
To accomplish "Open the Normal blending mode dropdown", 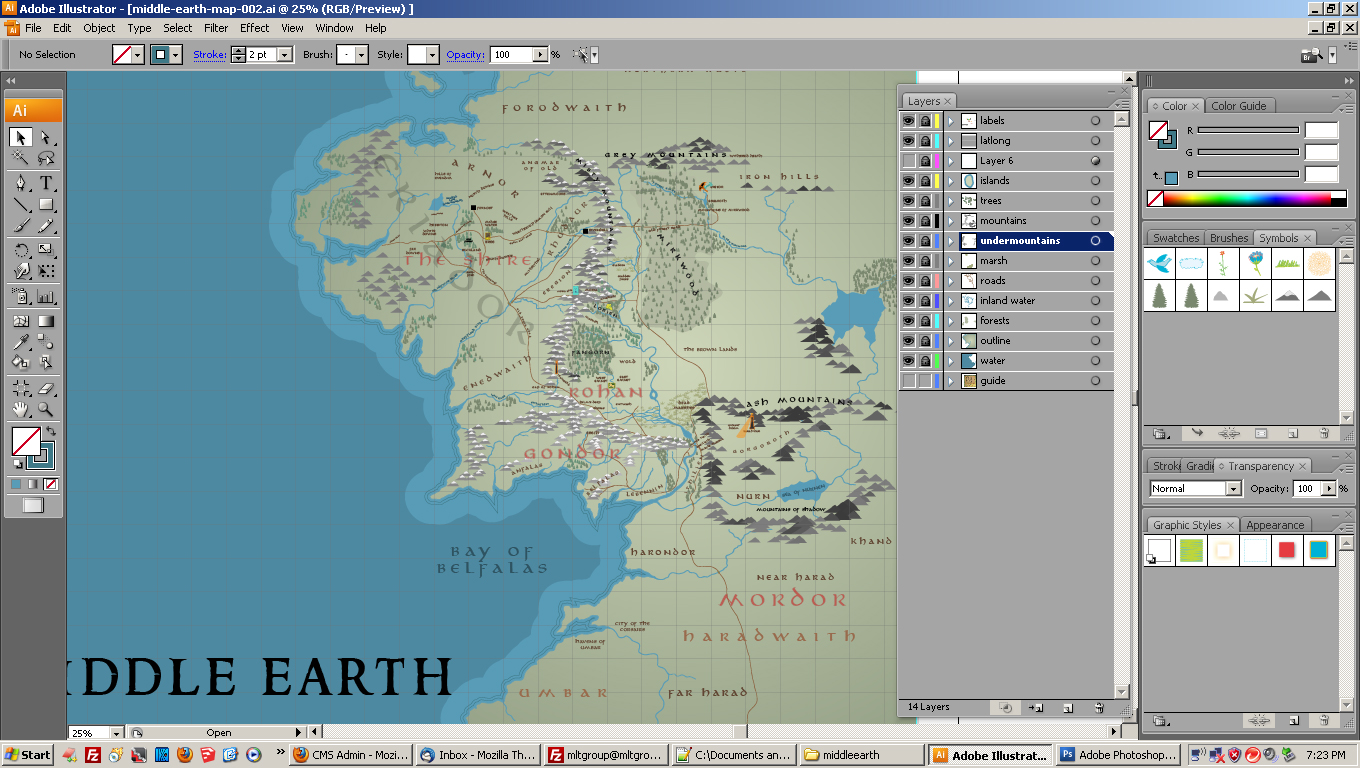I will [1233, 488].
